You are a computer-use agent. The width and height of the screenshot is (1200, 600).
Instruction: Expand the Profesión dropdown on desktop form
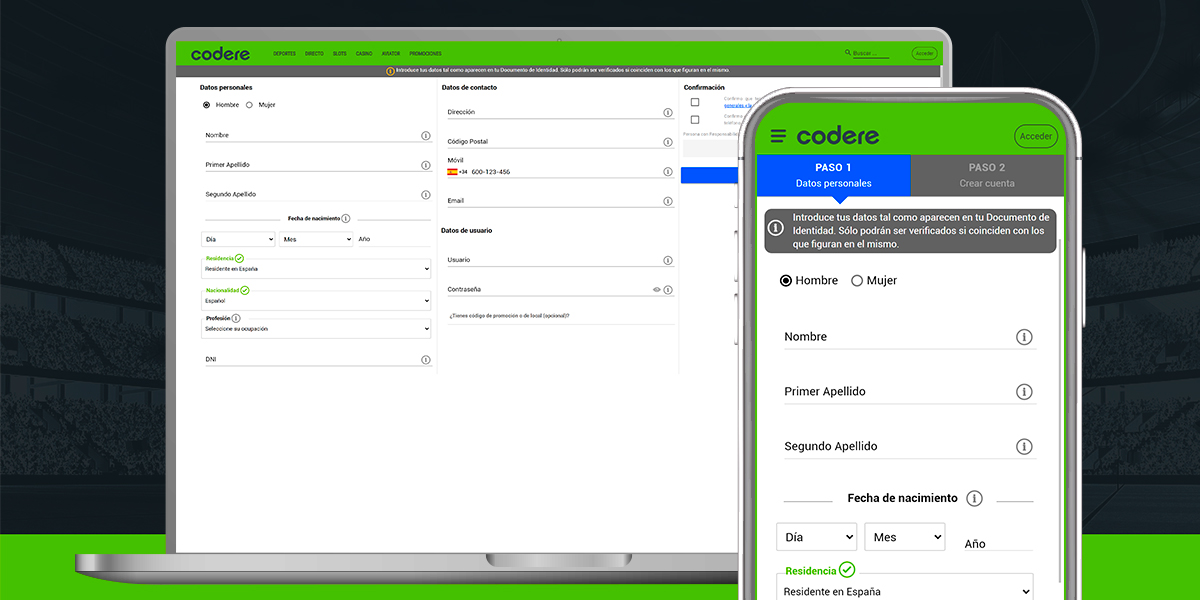[315, 329]
